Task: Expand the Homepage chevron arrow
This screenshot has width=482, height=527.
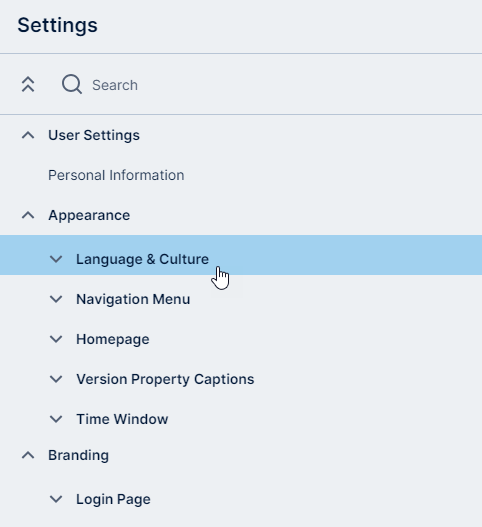Action: pos(56,339)
